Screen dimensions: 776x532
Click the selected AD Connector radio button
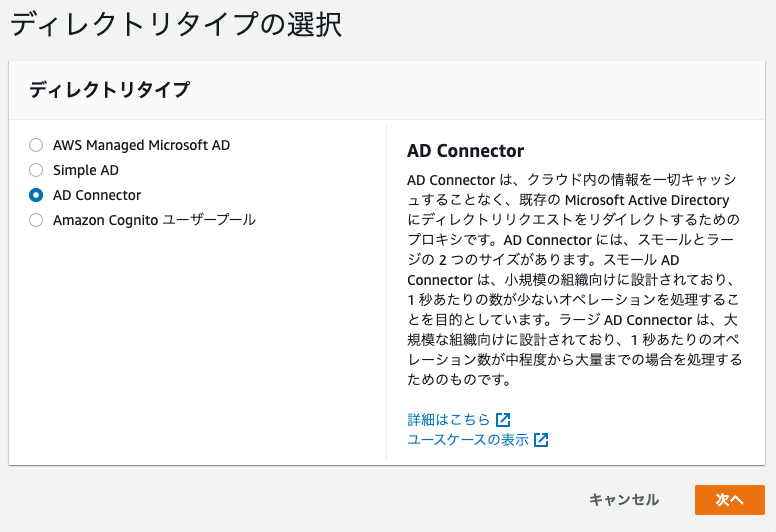(36, 195)
